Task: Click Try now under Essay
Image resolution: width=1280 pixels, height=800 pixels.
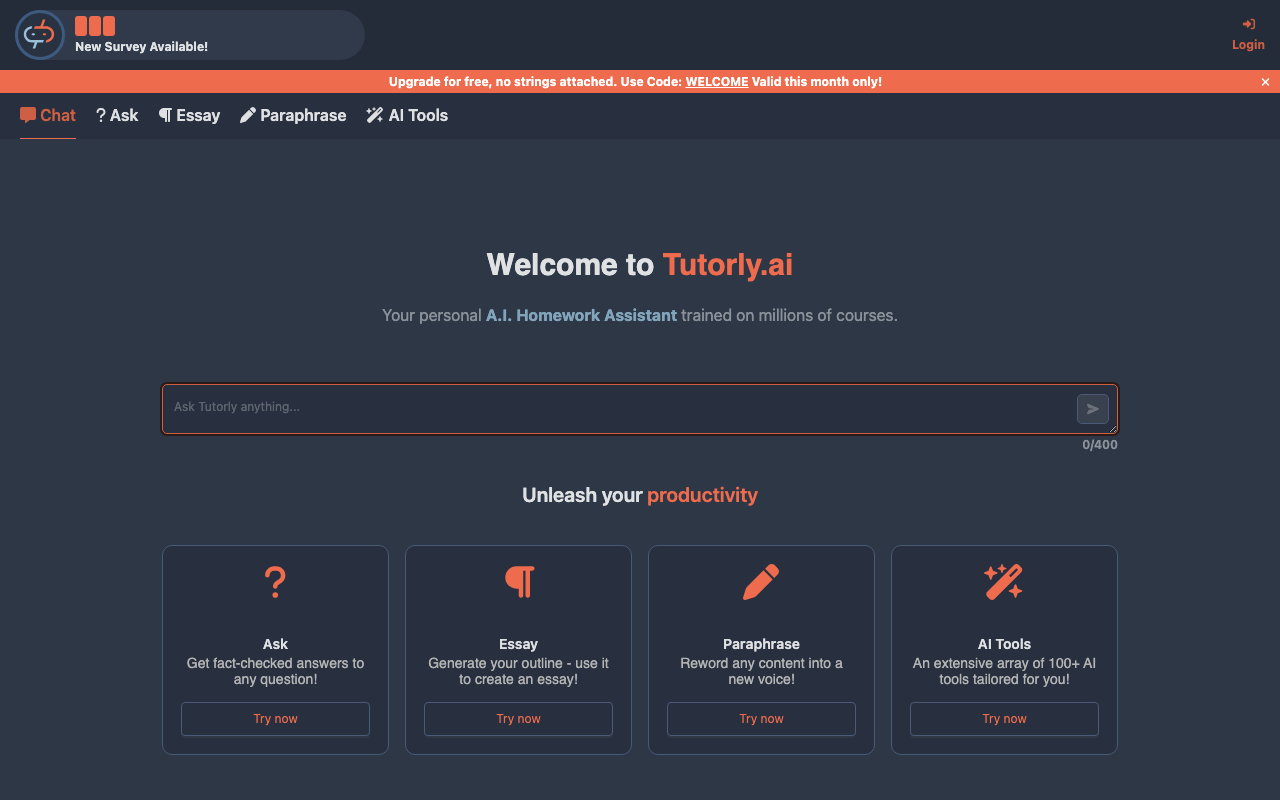Action: [x=518, y=719]
